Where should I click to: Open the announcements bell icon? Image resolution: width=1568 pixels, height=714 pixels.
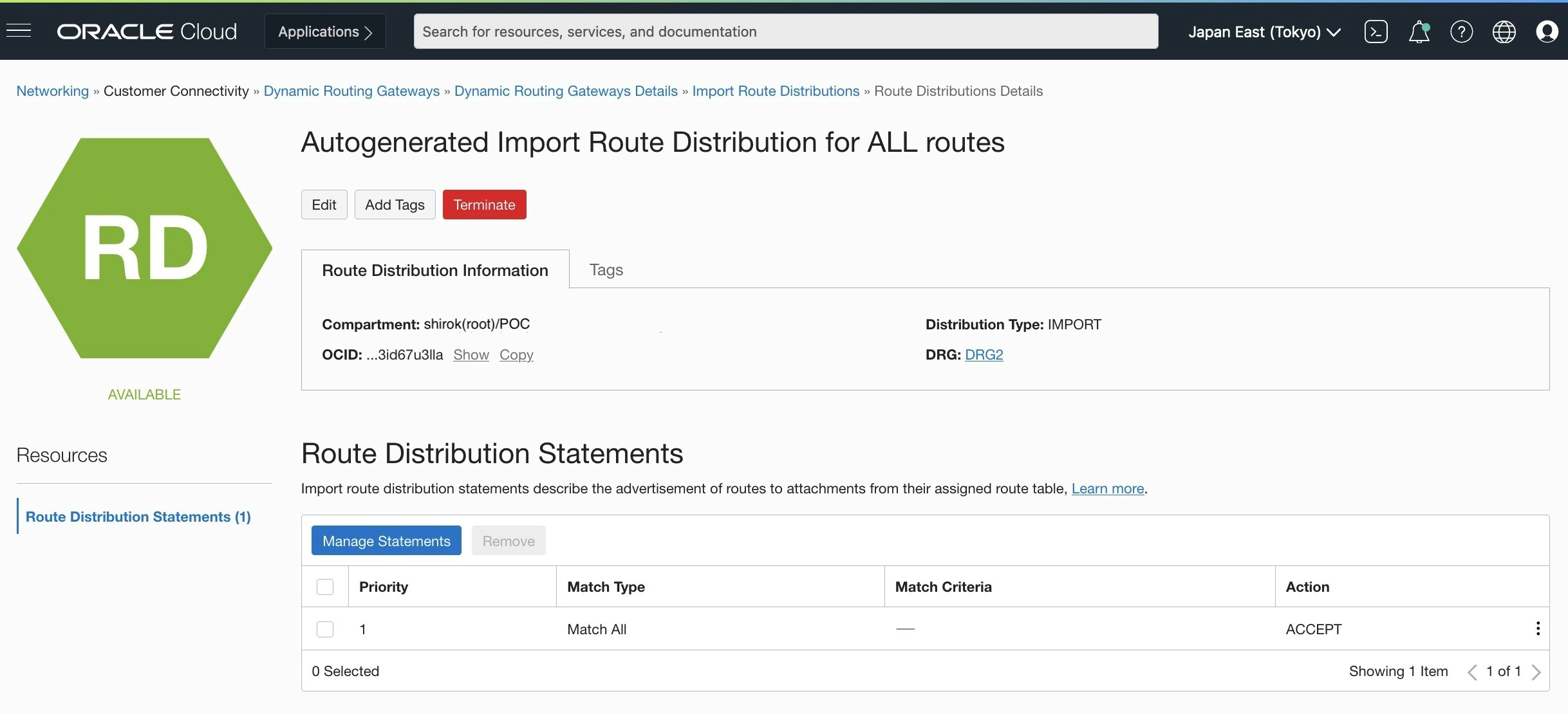pyautogui.click(x=1419, y=32)
